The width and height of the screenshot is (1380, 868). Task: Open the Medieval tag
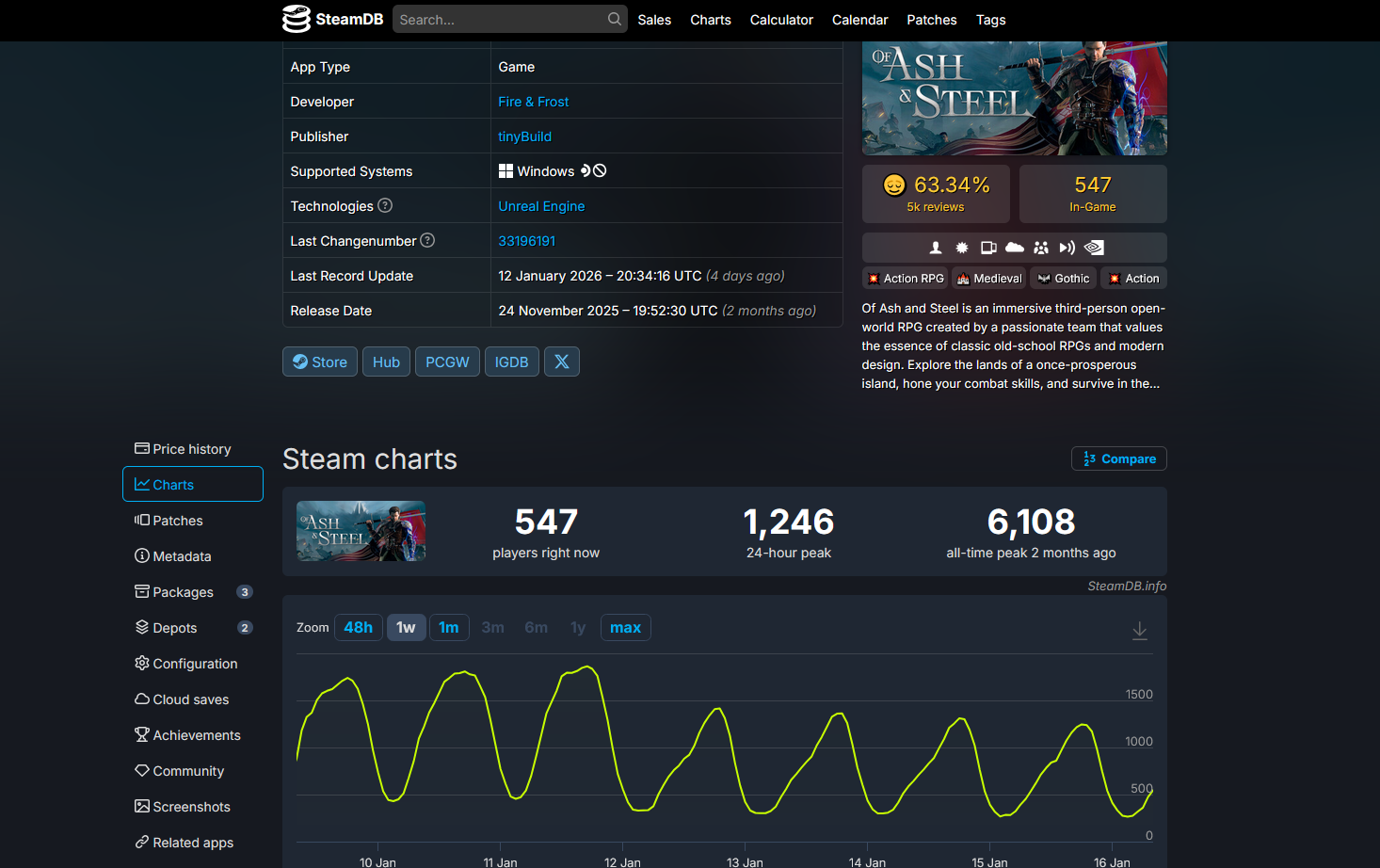(989, 279)
